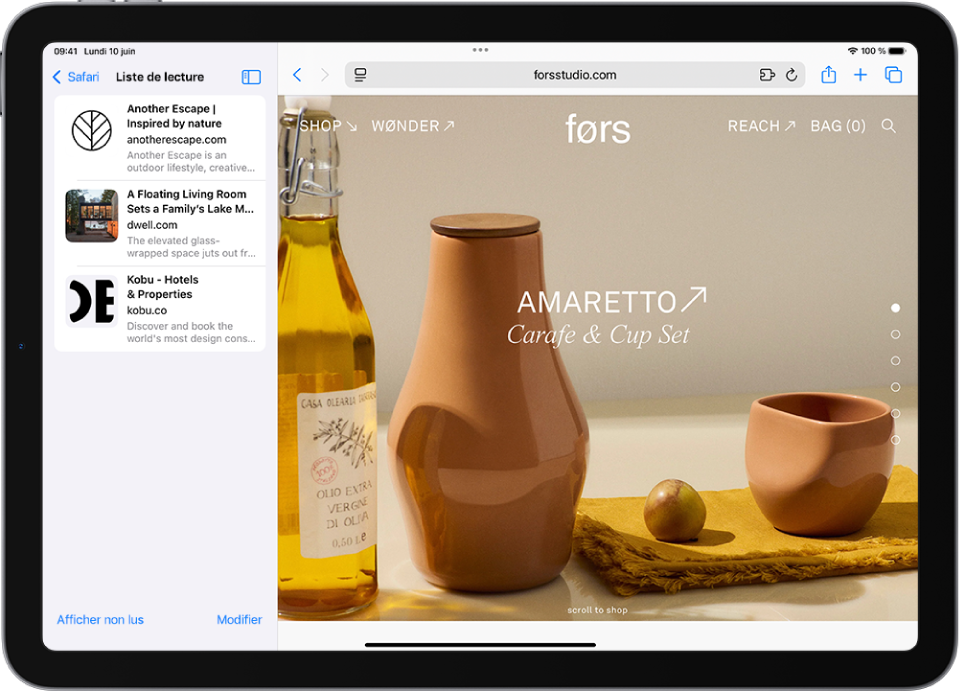Image resolution: width=960 pixels, height=692 pixels.
Task: Open the WØNDER menu link
Action: 412,126
